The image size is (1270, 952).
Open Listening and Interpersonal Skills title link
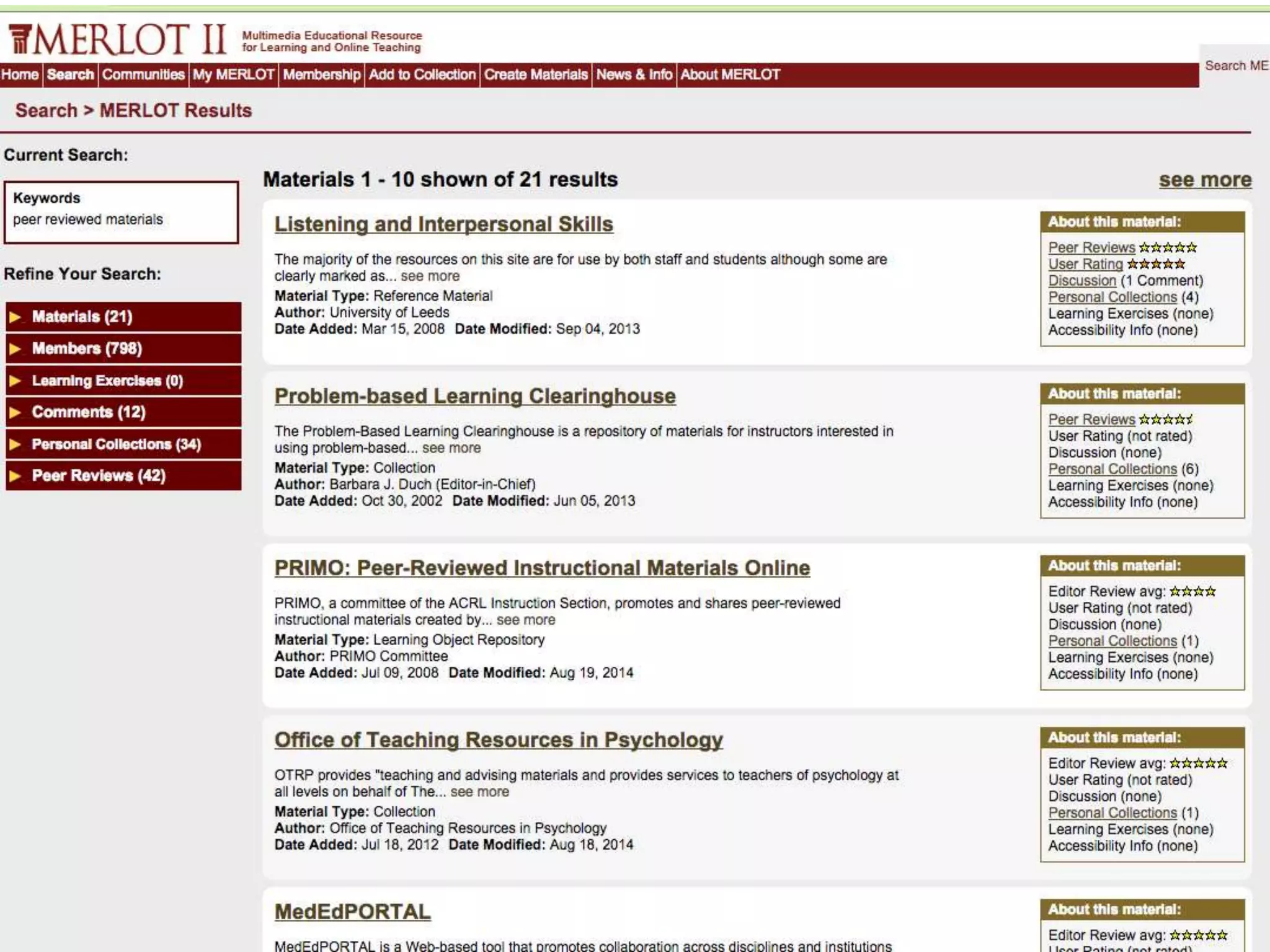443,224
